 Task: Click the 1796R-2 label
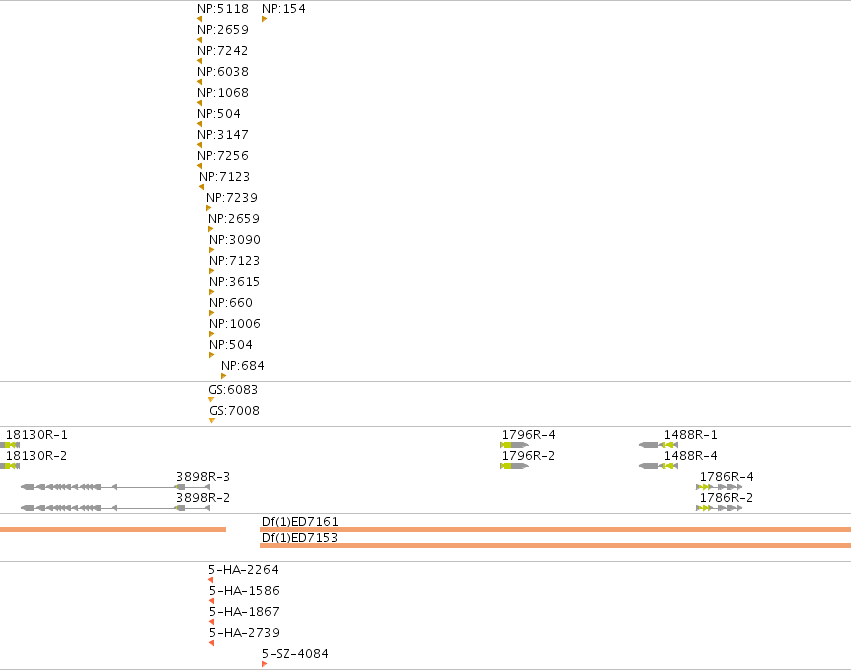tap(528, 456)
